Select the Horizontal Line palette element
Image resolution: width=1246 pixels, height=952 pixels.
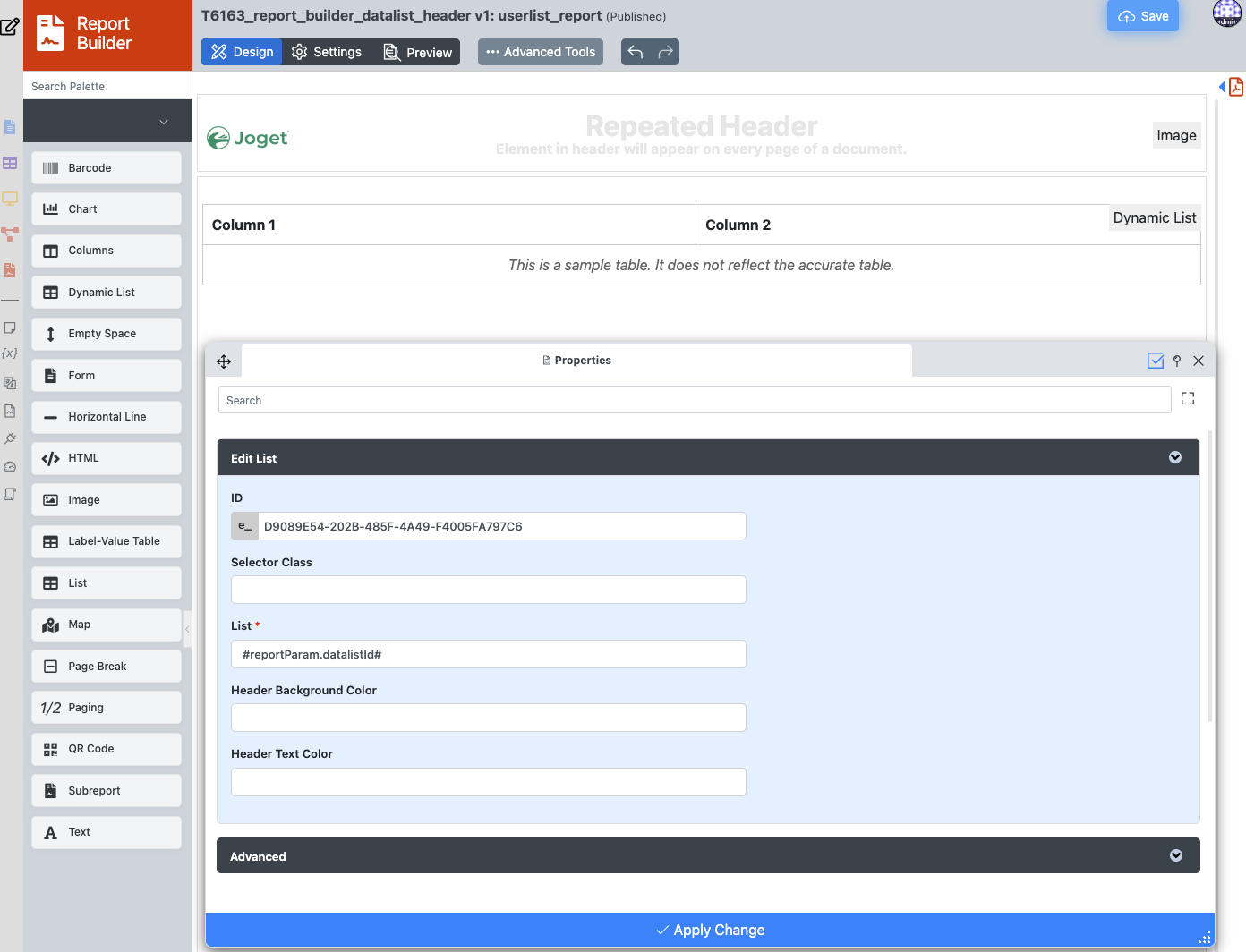click(107, 417)
